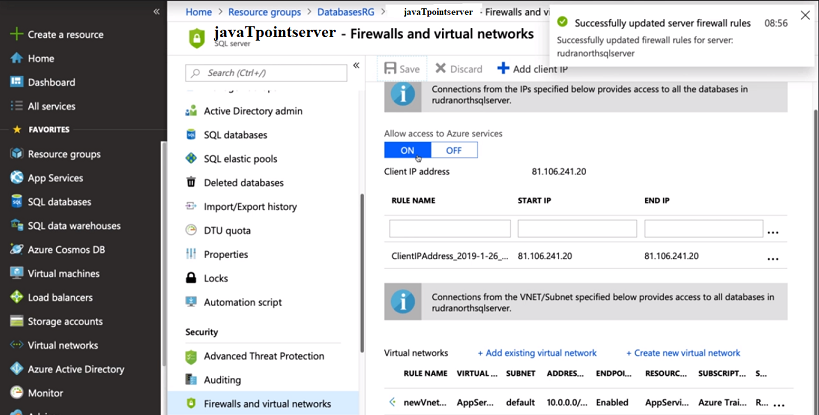Open Resource groups favorite icon
The width and height of the screenshot is (819, 415).
click(17, 154)
